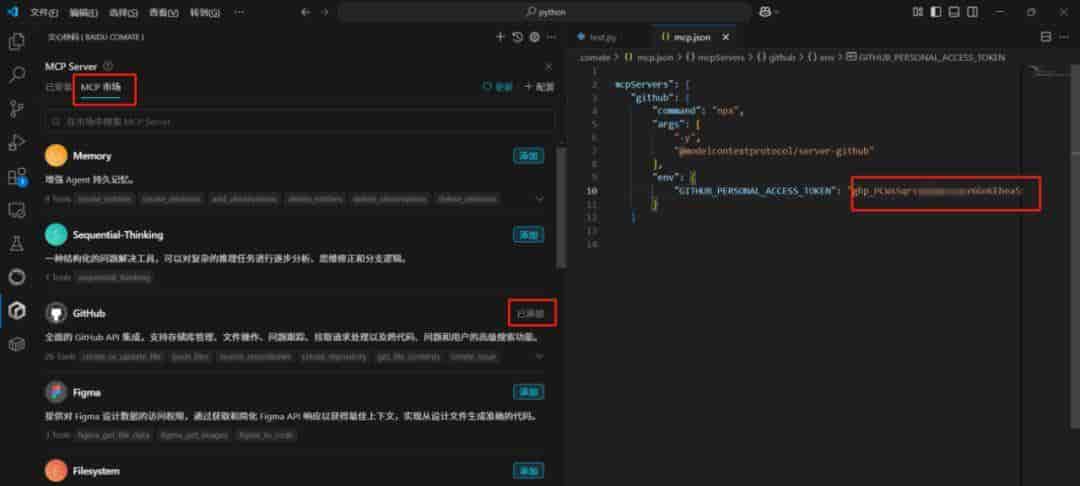
Task: Toggle the primary sidebar visibility
Action: (935, 12)
